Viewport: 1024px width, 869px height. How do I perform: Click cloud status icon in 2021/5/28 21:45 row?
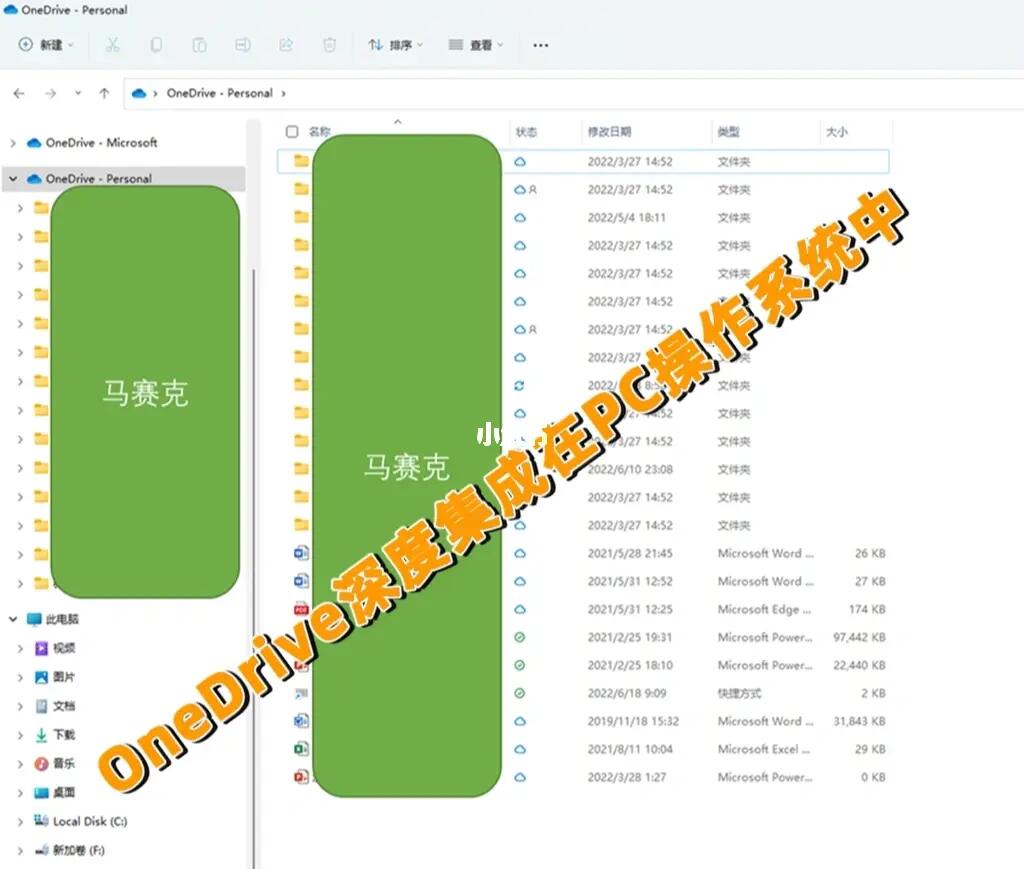pos(520,553)
